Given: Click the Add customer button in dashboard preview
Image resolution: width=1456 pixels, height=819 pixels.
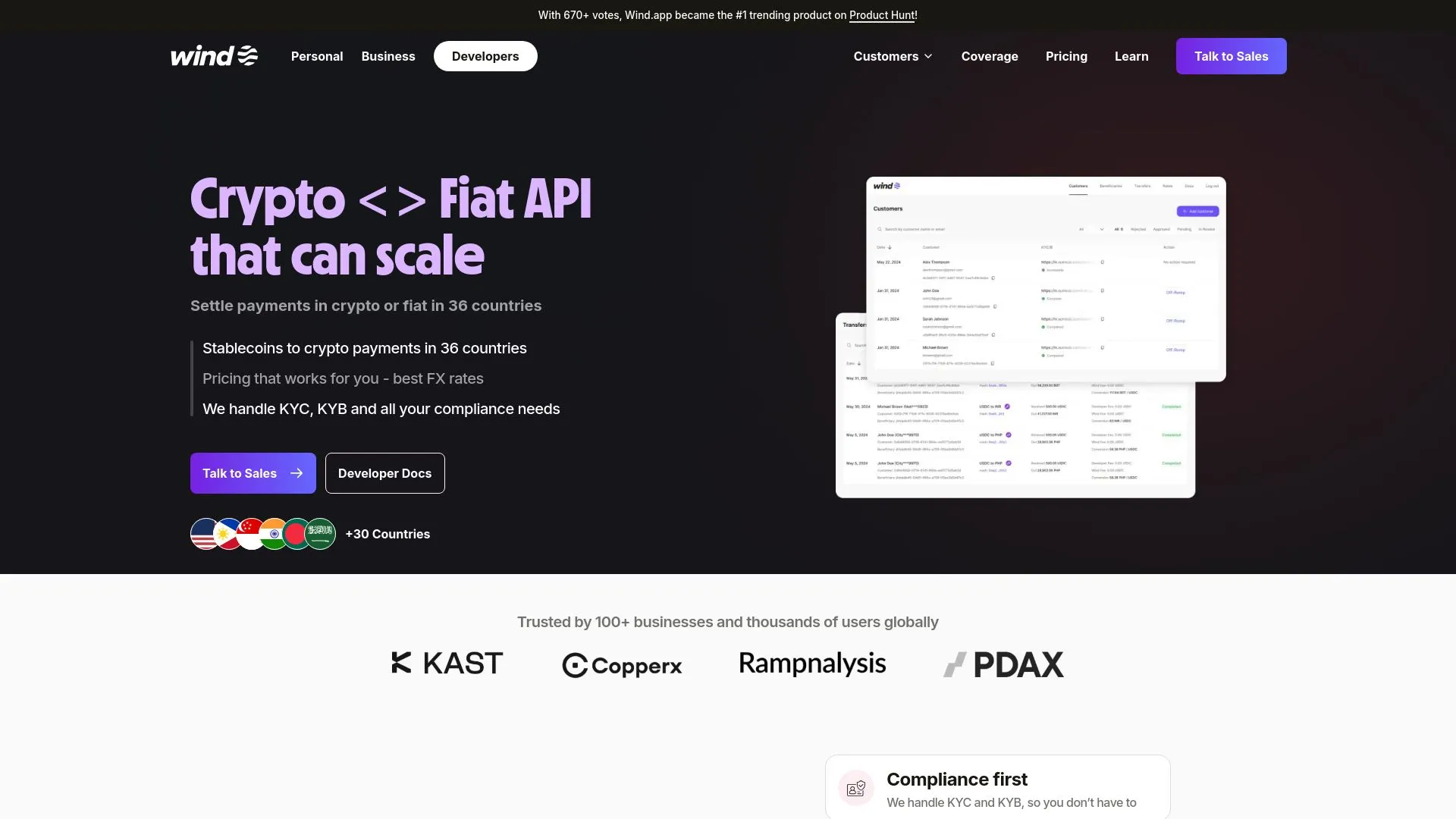Looking at the screenshot, I should 1198,212.
